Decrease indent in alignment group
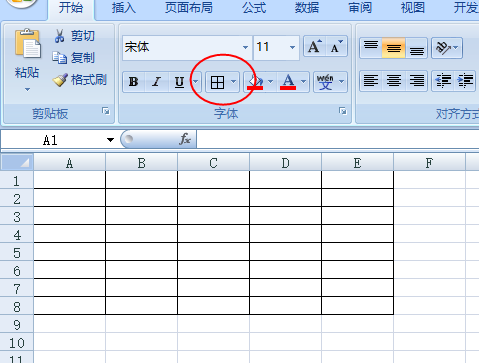 coord(443,81)
